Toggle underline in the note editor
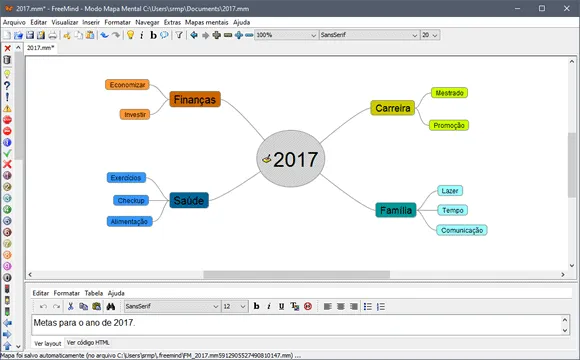The height and width of the screenshot is (360, 580). tap(281, 306)
